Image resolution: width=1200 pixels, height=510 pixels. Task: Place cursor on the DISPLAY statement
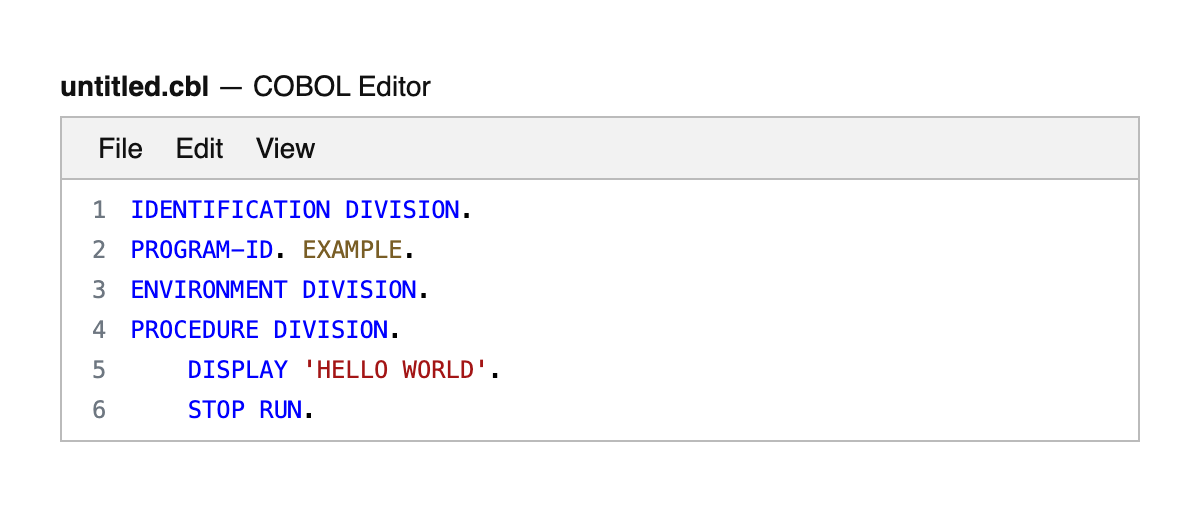point(237,370)
